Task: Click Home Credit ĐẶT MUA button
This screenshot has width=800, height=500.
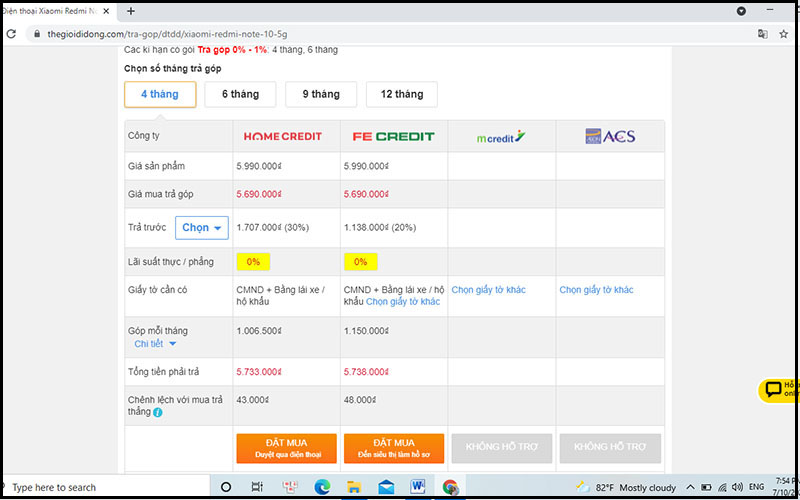Action: pyautogui.click(x=286, y=447)
